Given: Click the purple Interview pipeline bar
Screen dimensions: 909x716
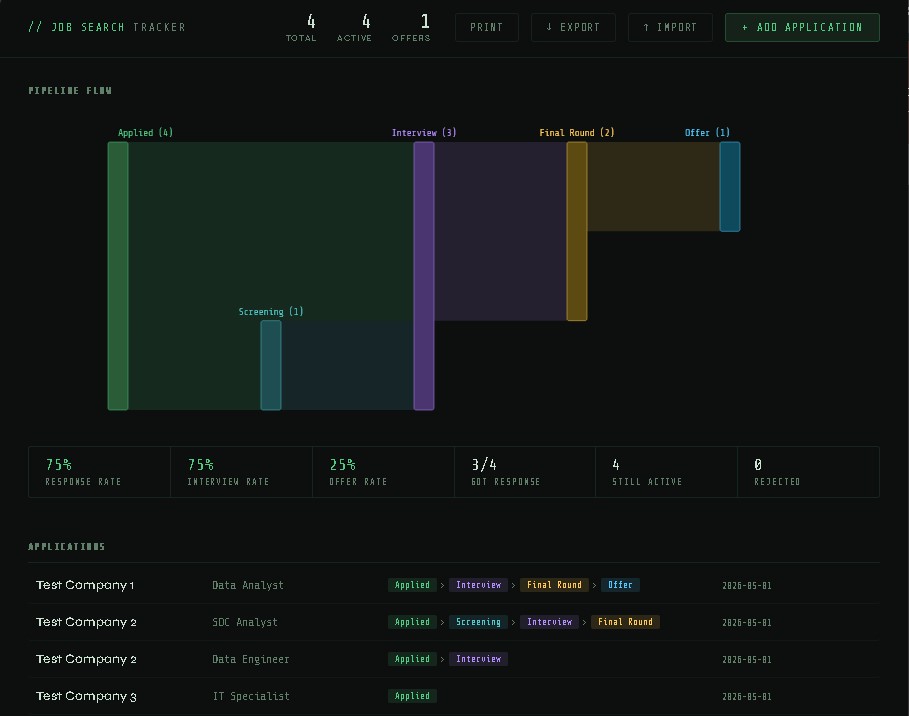Looking at the screenshot, I should coord(424,276).
